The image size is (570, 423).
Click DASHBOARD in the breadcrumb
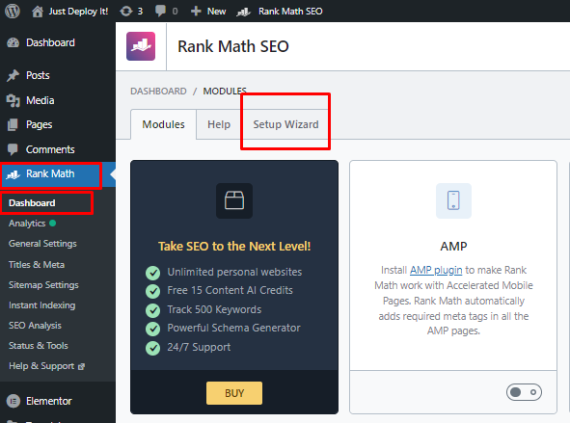158,91
